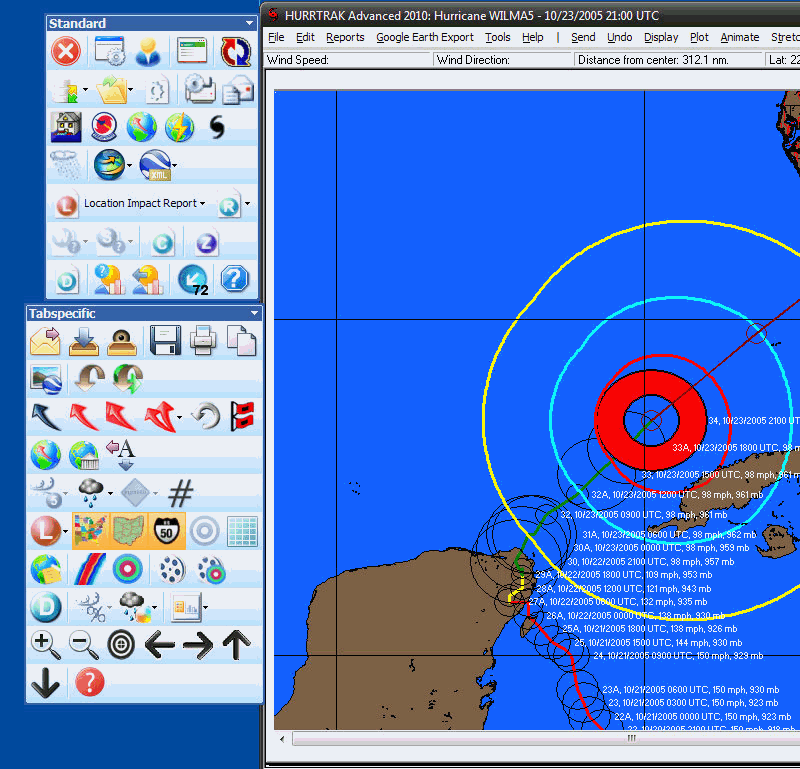800x769 pixels.
Task: Open the Reports menu
Action: click(345, 37)
